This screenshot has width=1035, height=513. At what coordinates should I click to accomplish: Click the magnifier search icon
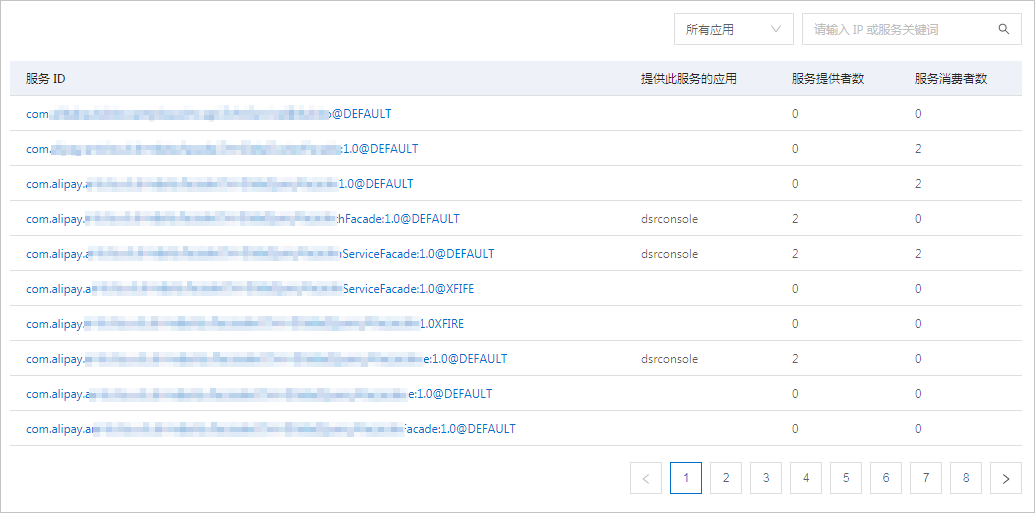pyautogui.click(x=1004, y=29)
